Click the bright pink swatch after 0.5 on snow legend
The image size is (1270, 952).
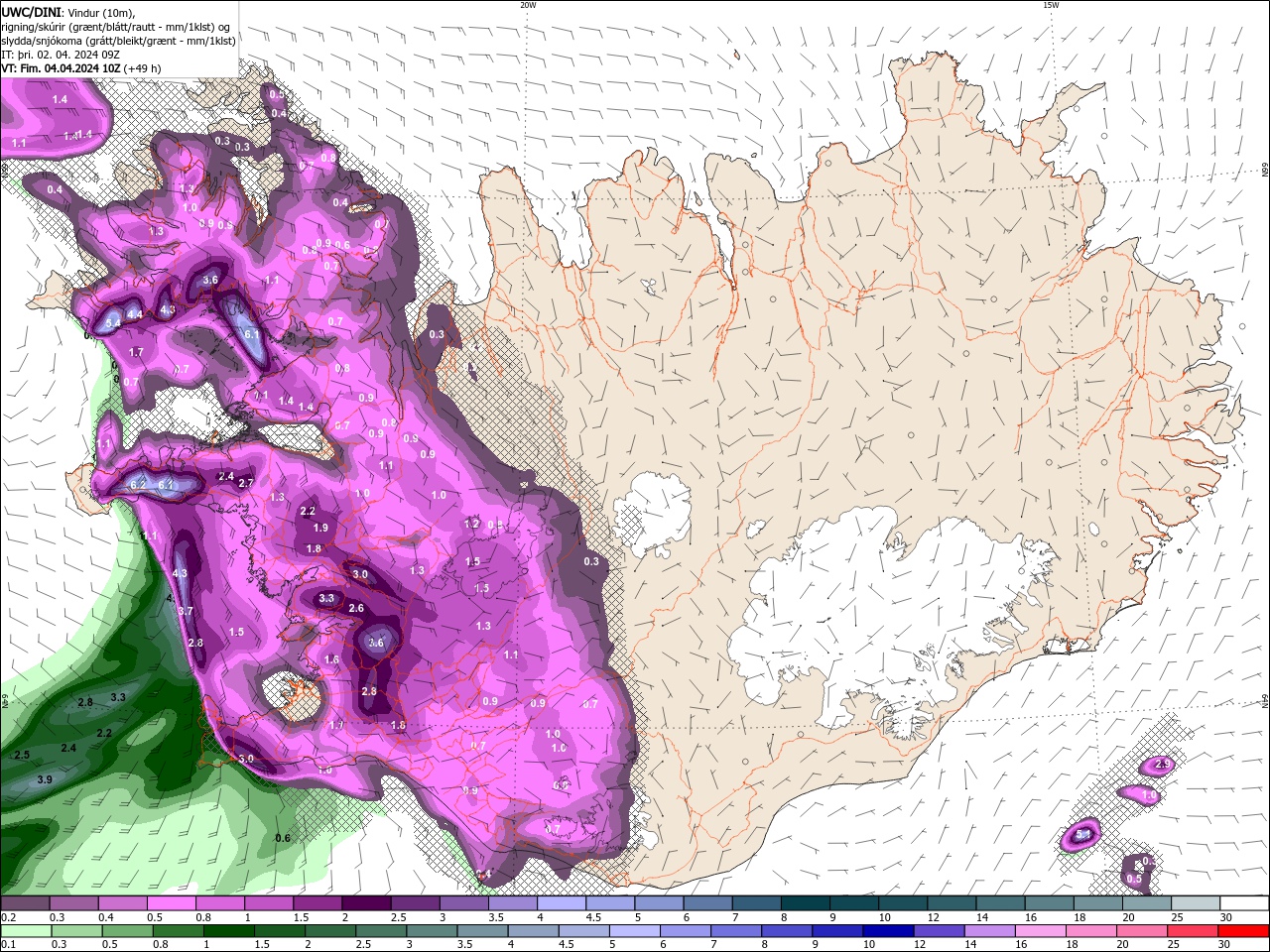171,904
